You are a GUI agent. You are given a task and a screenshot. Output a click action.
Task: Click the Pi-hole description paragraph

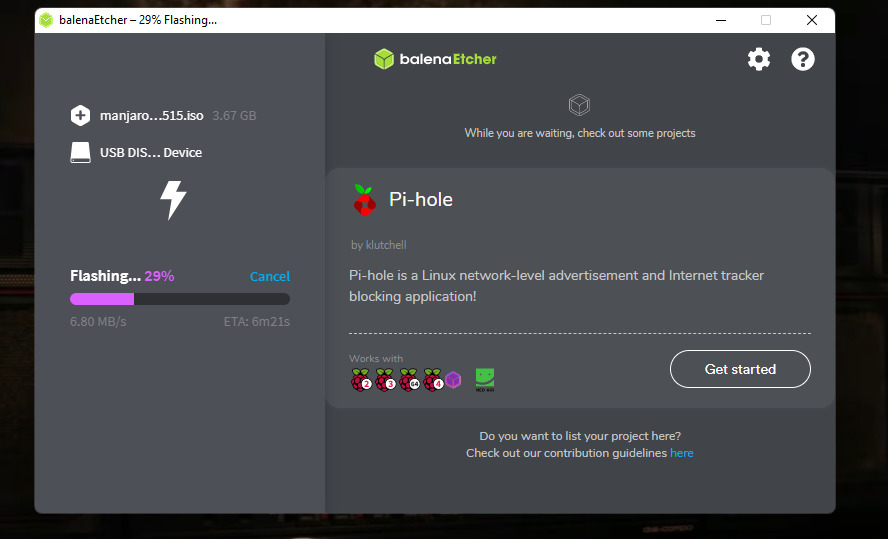[x=556, y=285]
